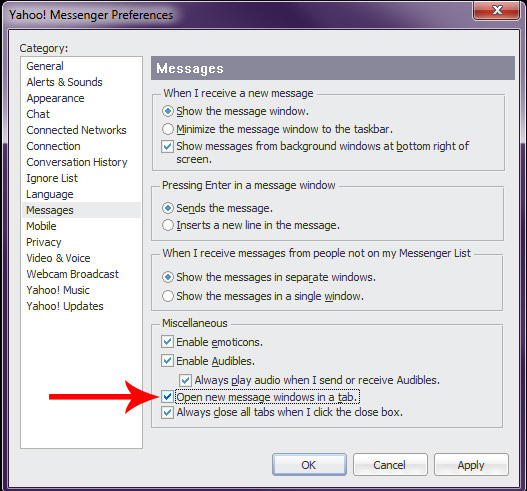Open Alerts & Sounds category
The height and width of the screenshot is (491, 527).
pos(65,82)
